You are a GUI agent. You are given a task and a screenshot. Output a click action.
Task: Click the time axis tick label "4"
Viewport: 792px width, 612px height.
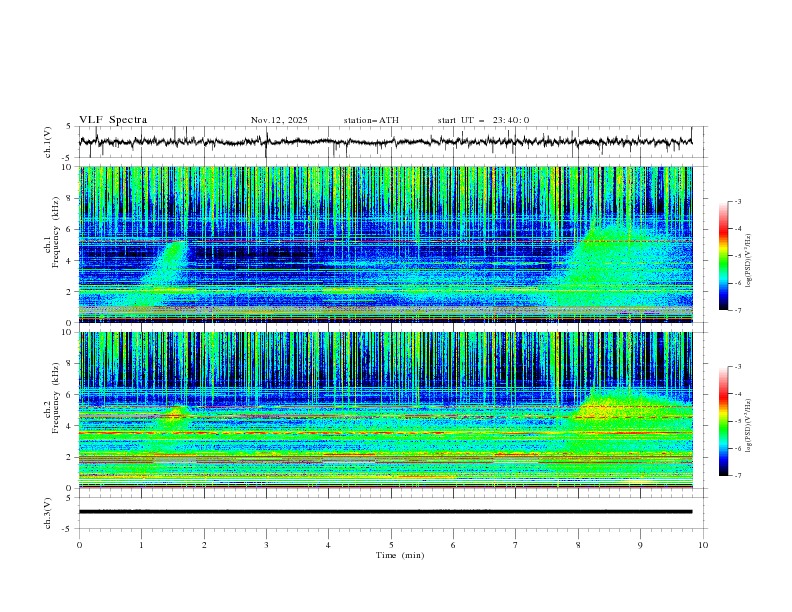coord(328,545)
